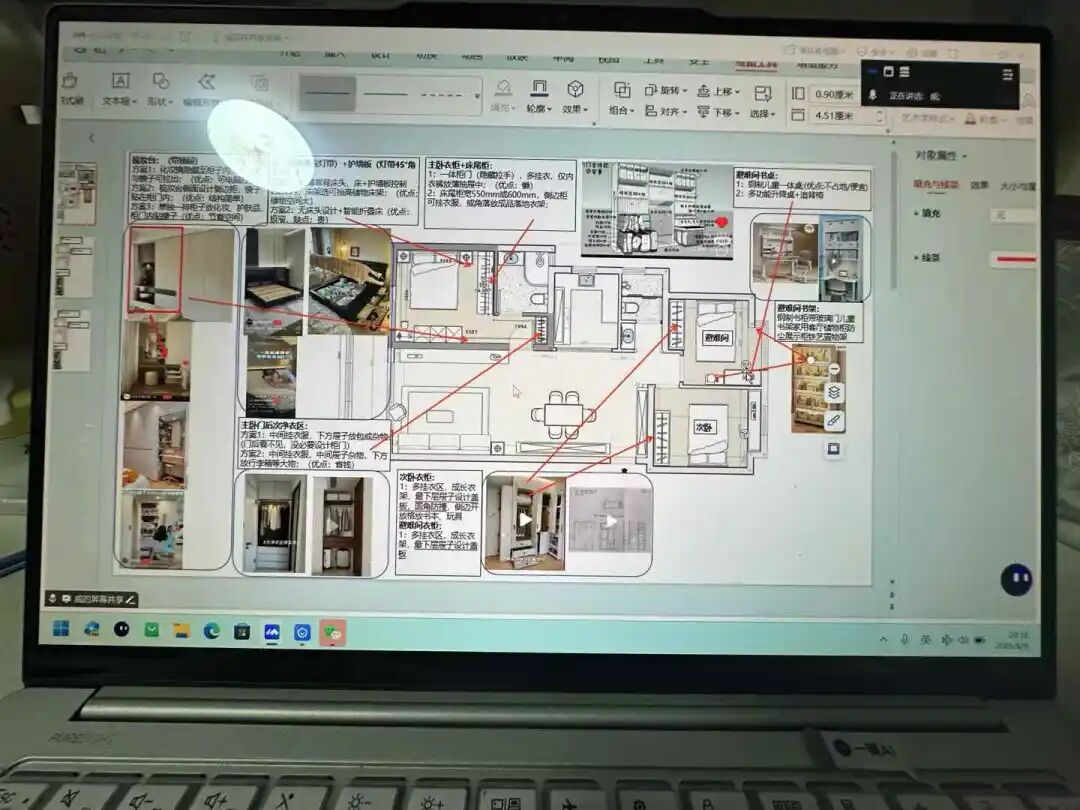
Task: Switch to the 绘图工具 ribbon tab
Action: click(756, 63)
